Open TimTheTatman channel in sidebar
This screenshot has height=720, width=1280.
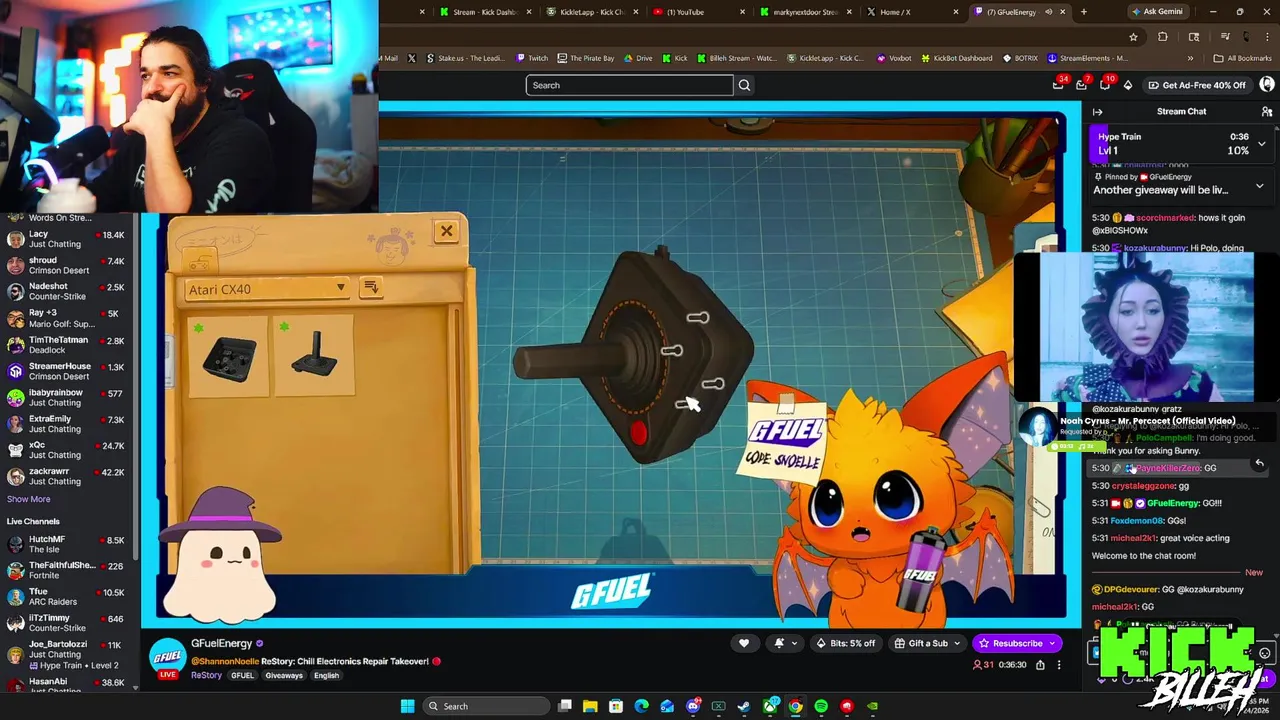66,344
